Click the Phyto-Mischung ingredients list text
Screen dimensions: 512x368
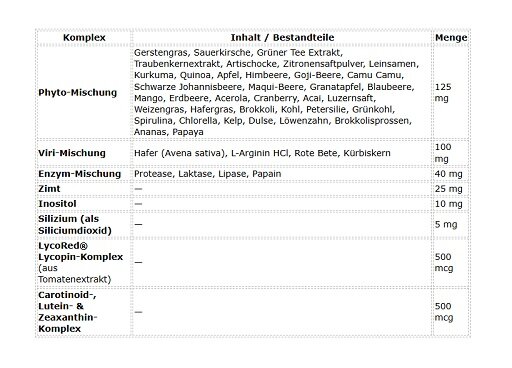[x=276, y=92]
